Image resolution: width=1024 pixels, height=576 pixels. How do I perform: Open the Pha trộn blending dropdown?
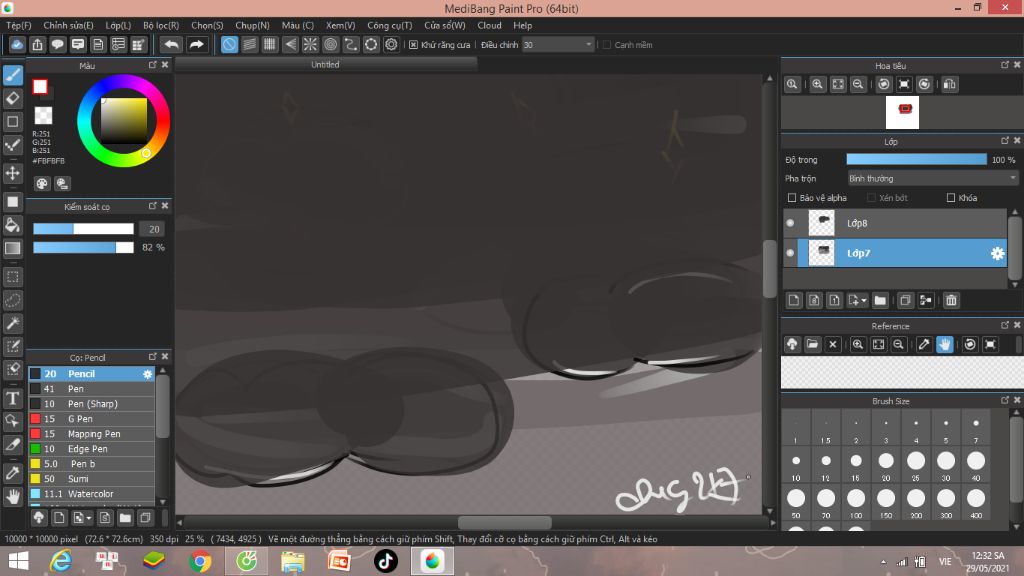click(x=933, y=178)
